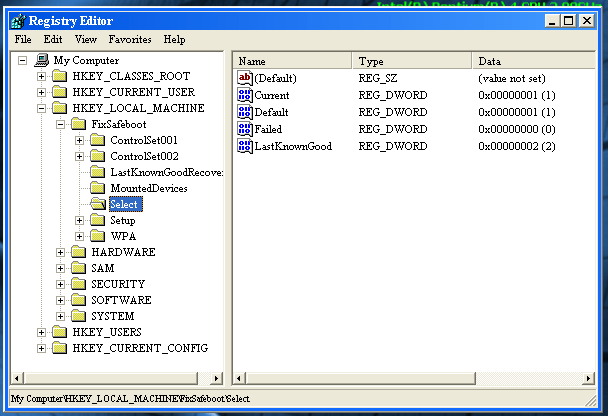Image resolution: width=608 pixels, height=416 pixels.
Task: Collapse the HKEY_LOCAL_MACHINE key
Action: click(41, 108)
